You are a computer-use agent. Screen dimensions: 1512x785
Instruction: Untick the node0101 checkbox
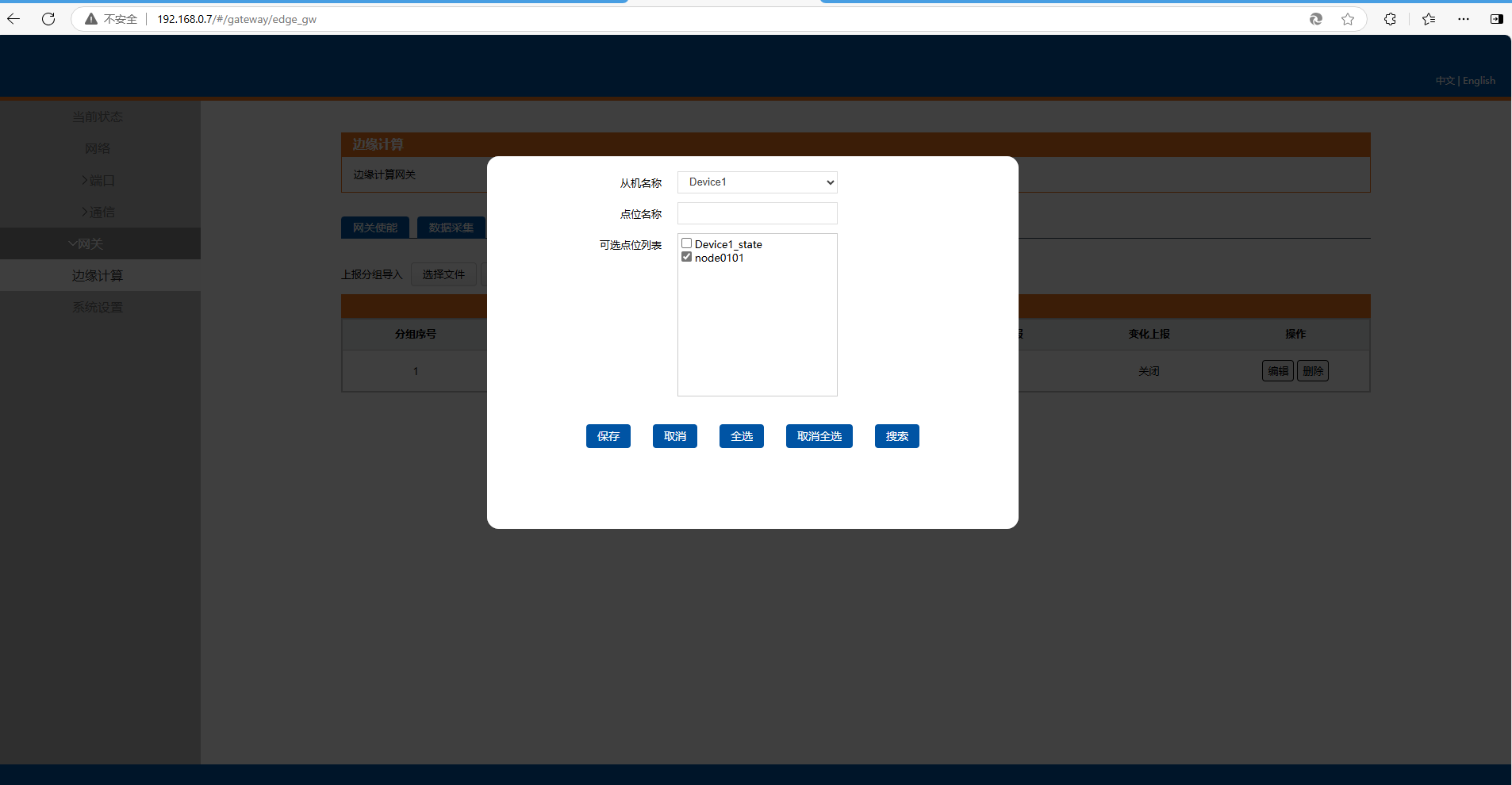(687, 257)
